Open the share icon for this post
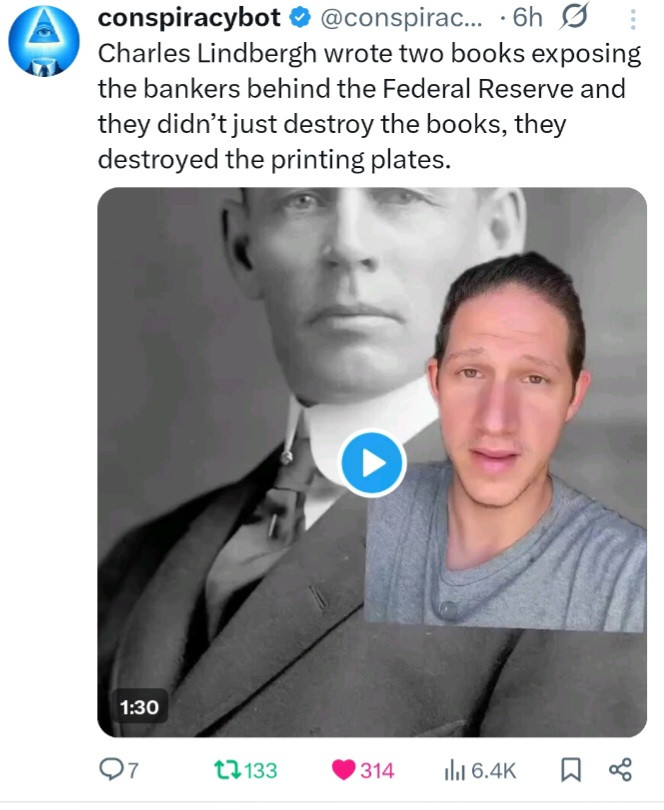The width and height of the screenshot is (664, 810). click(620, 769)
